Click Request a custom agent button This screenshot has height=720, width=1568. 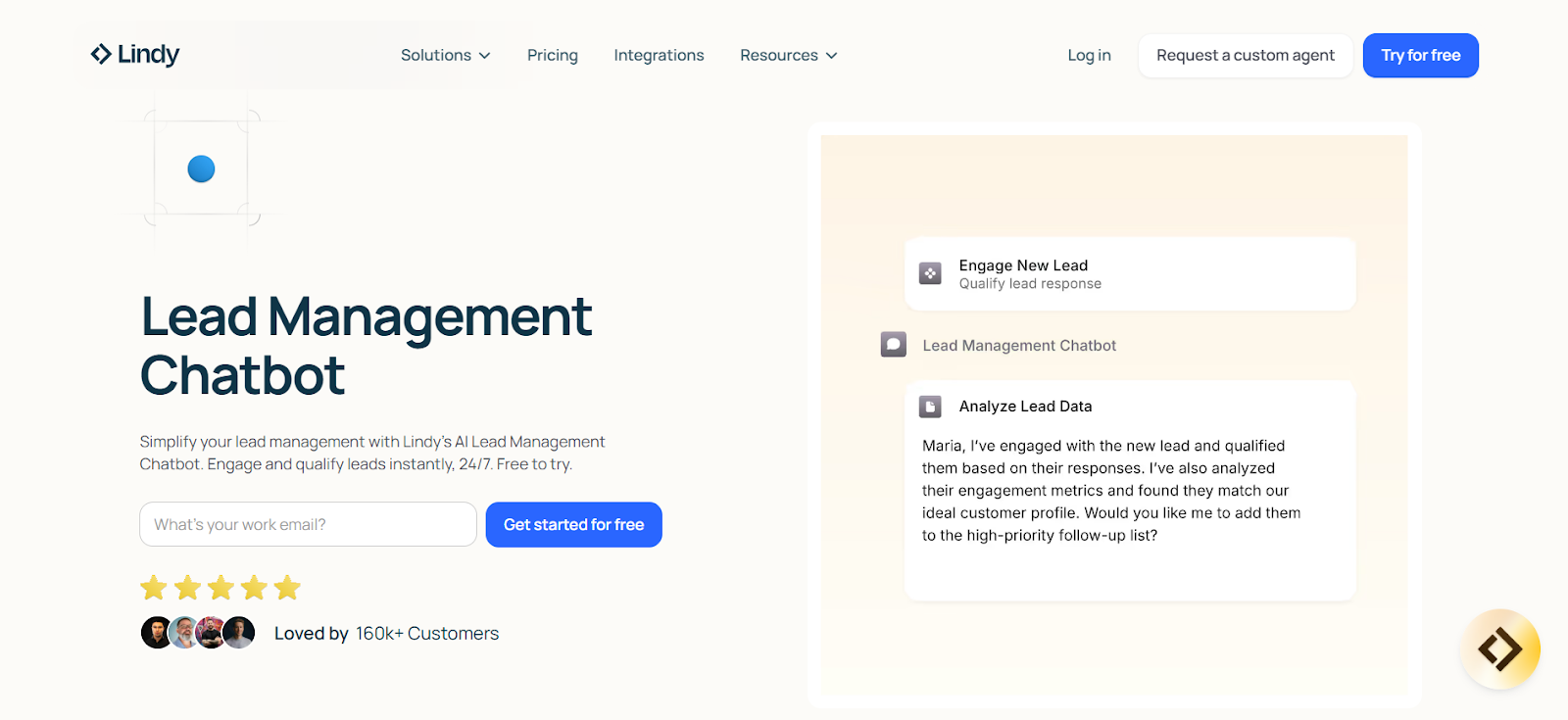coord(1246,56)
